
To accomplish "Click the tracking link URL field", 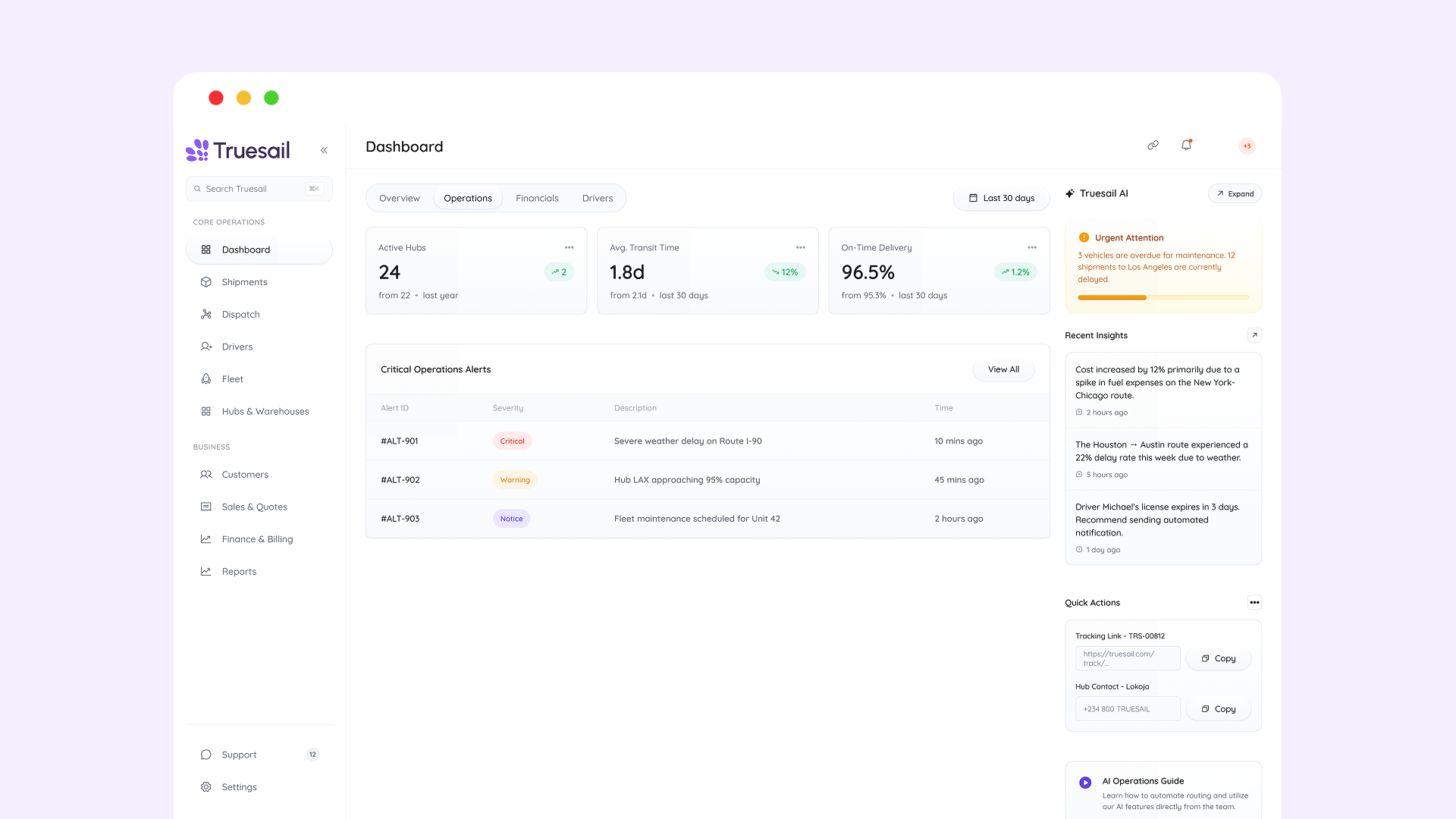I will pos(1128,658).
